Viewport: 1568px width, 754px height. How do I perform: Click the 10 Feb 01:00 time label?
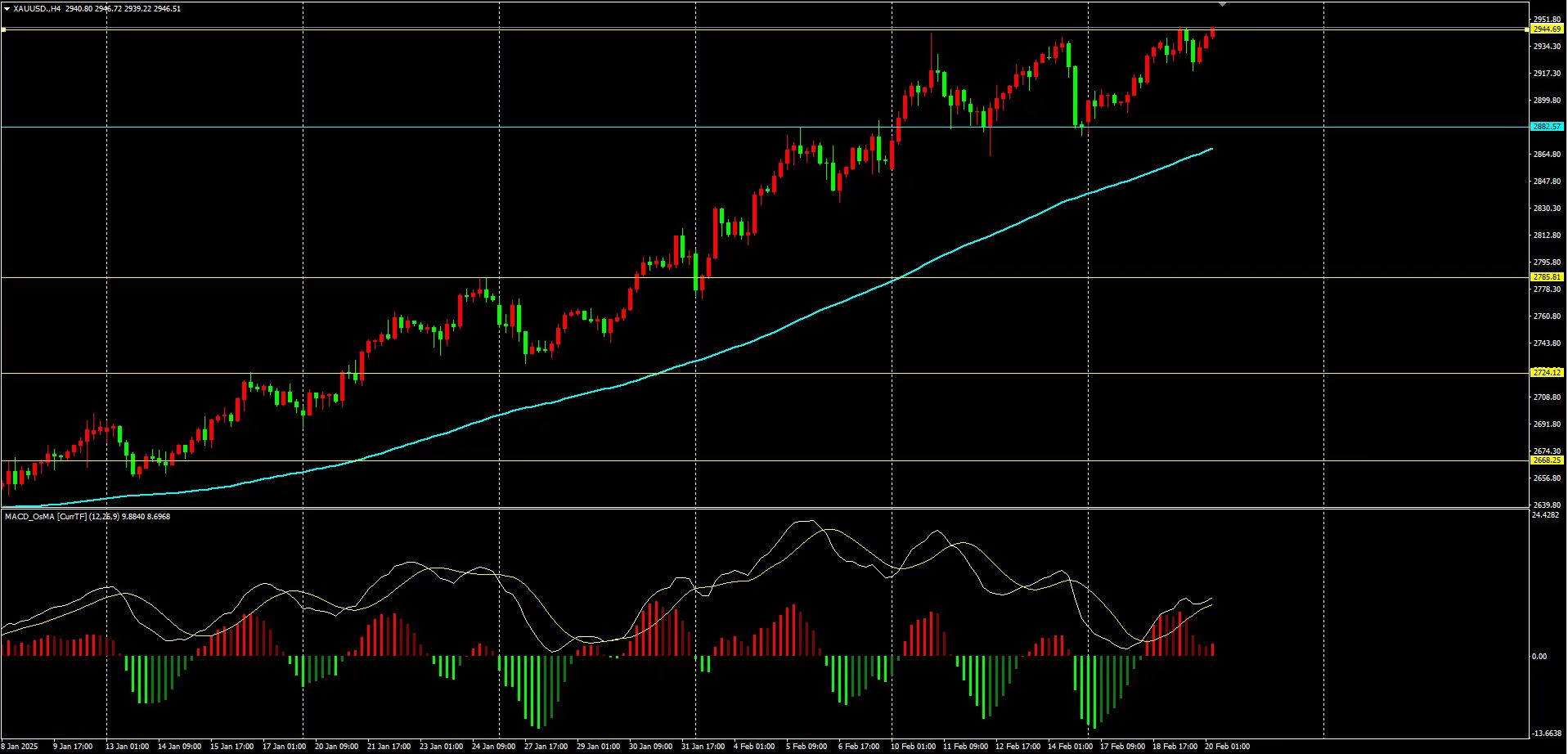coord(914,747)
